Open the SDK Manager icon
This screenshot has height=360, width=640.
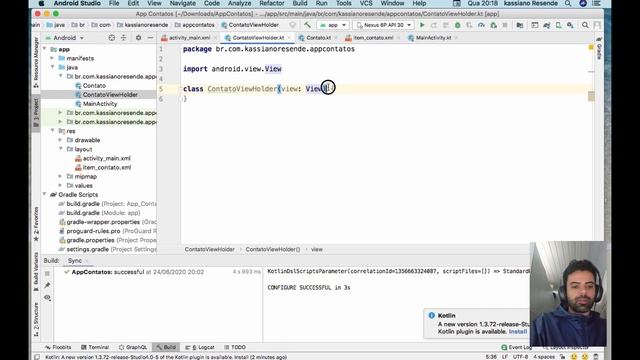pyautogui.click(x=570, y=25)
